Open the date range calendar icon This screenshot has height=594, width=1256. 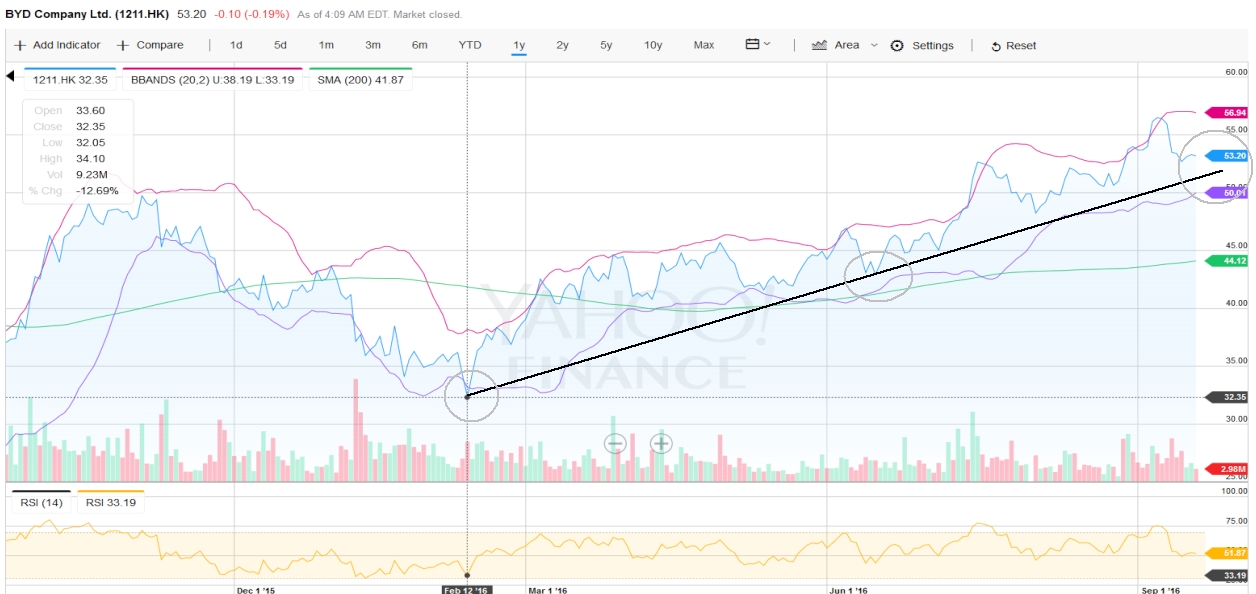click(752, 44)
